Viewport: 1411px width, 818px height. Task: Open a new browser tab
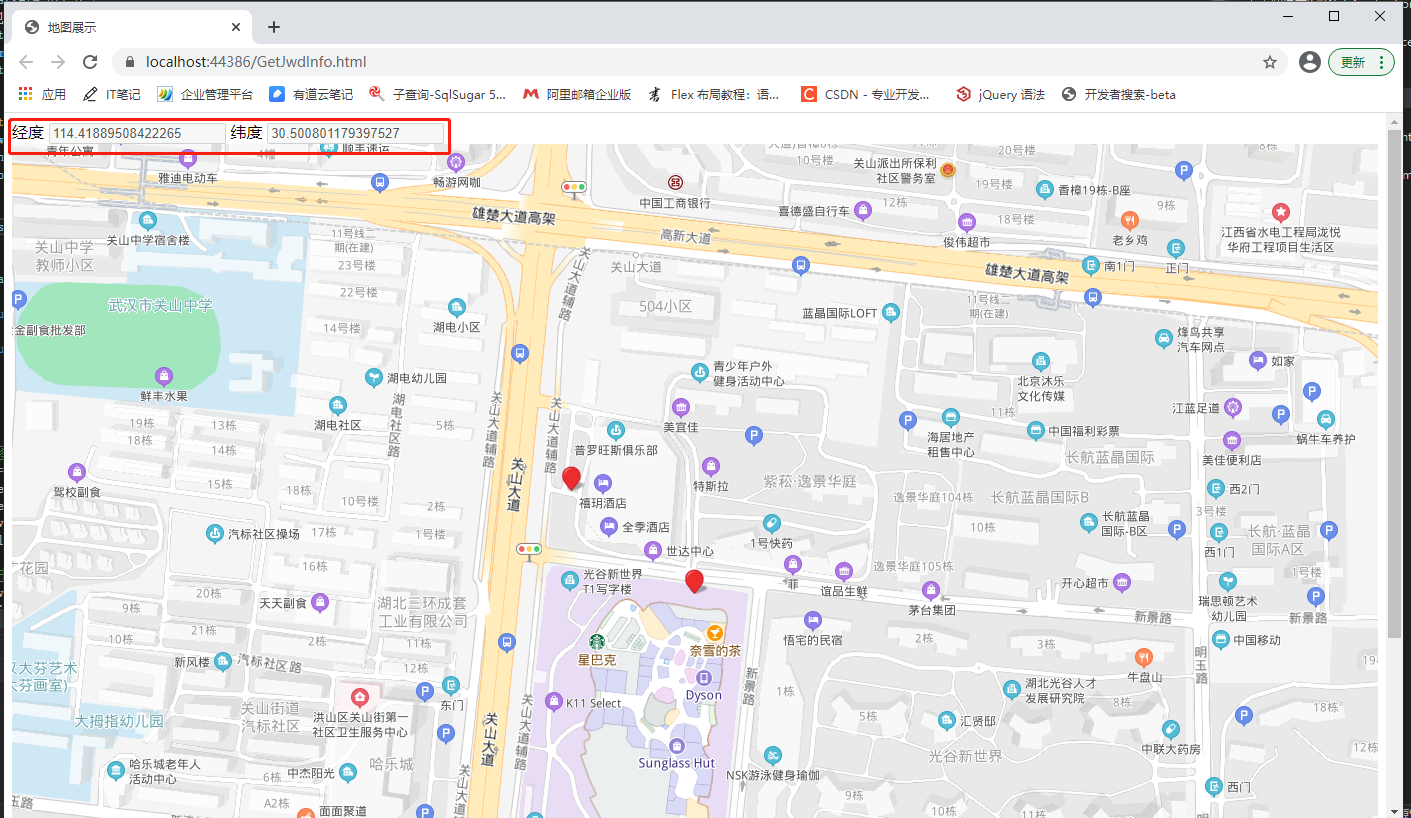point(274,27)
